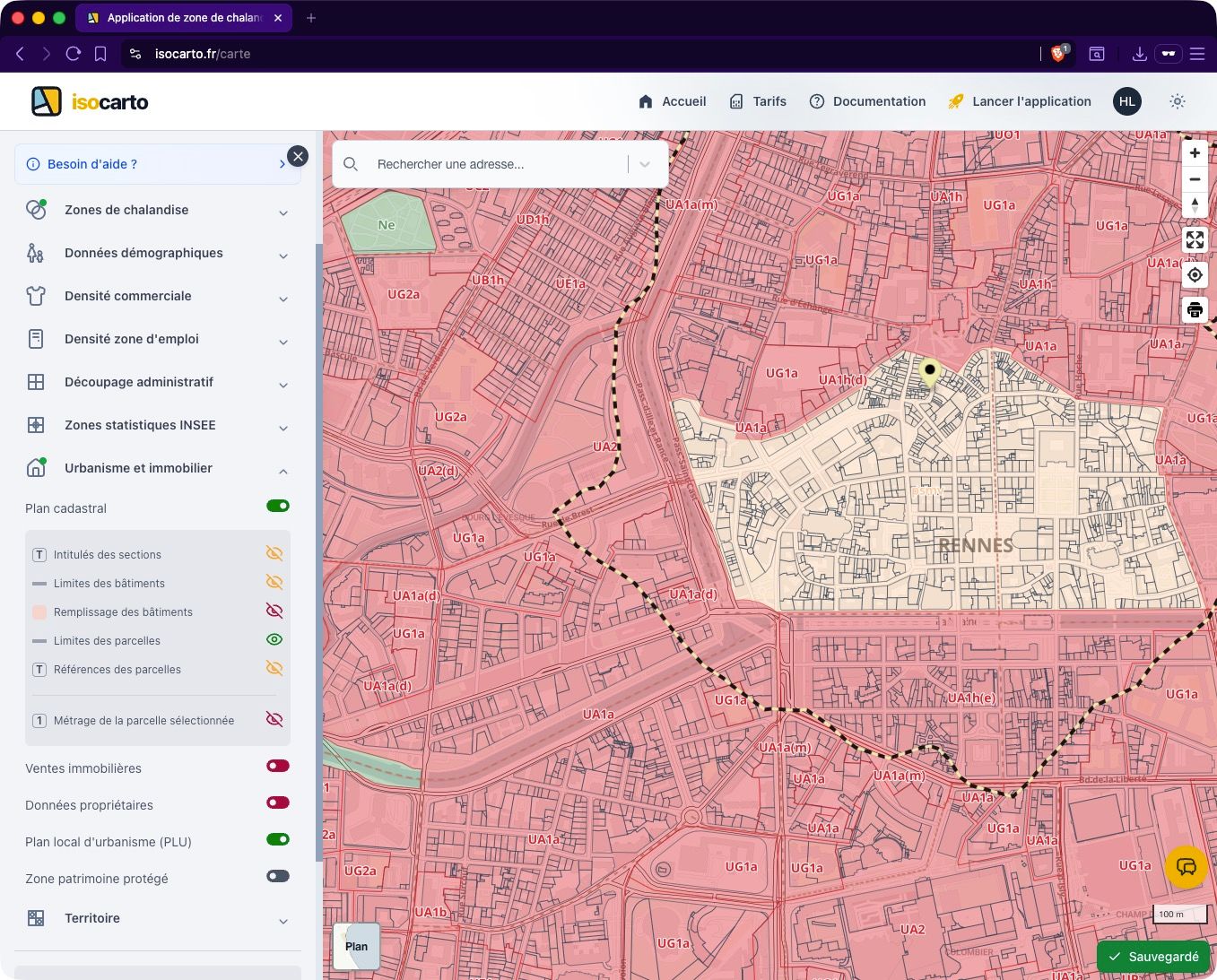Enable Zone patrimoine protégé toggle

tap(278, 876)
